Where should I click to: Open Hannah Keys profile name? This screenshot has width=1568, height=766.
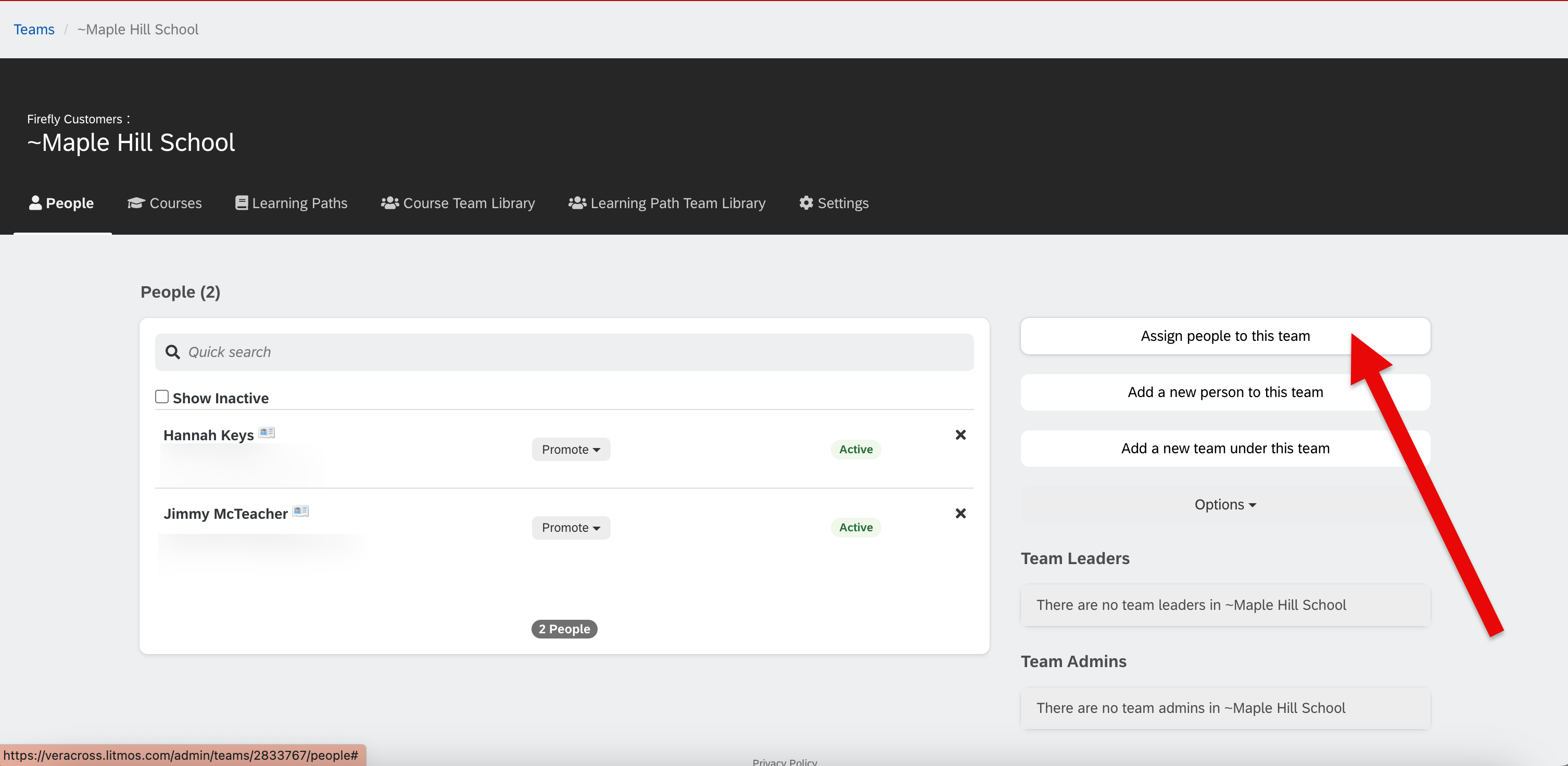pyautogui.click(x=209, y=436)
